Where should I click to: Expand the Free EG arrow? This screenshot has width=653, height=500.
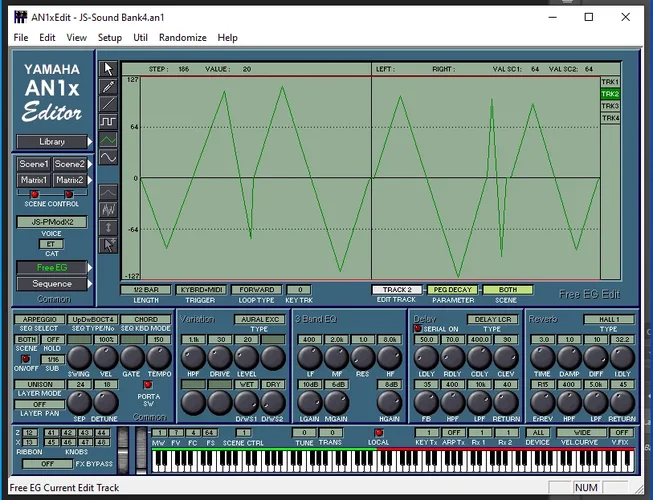[90, 268]
